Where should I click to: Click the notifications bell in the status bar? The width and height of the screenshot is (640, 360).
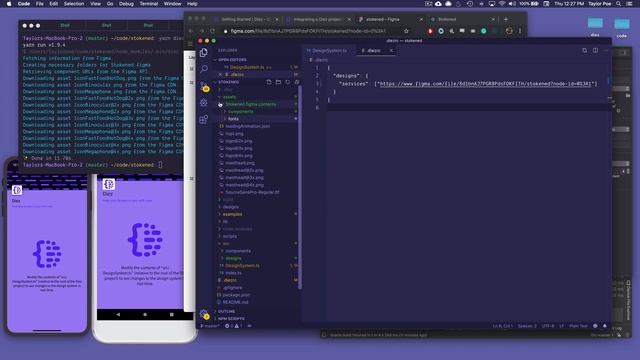(605, 326)
